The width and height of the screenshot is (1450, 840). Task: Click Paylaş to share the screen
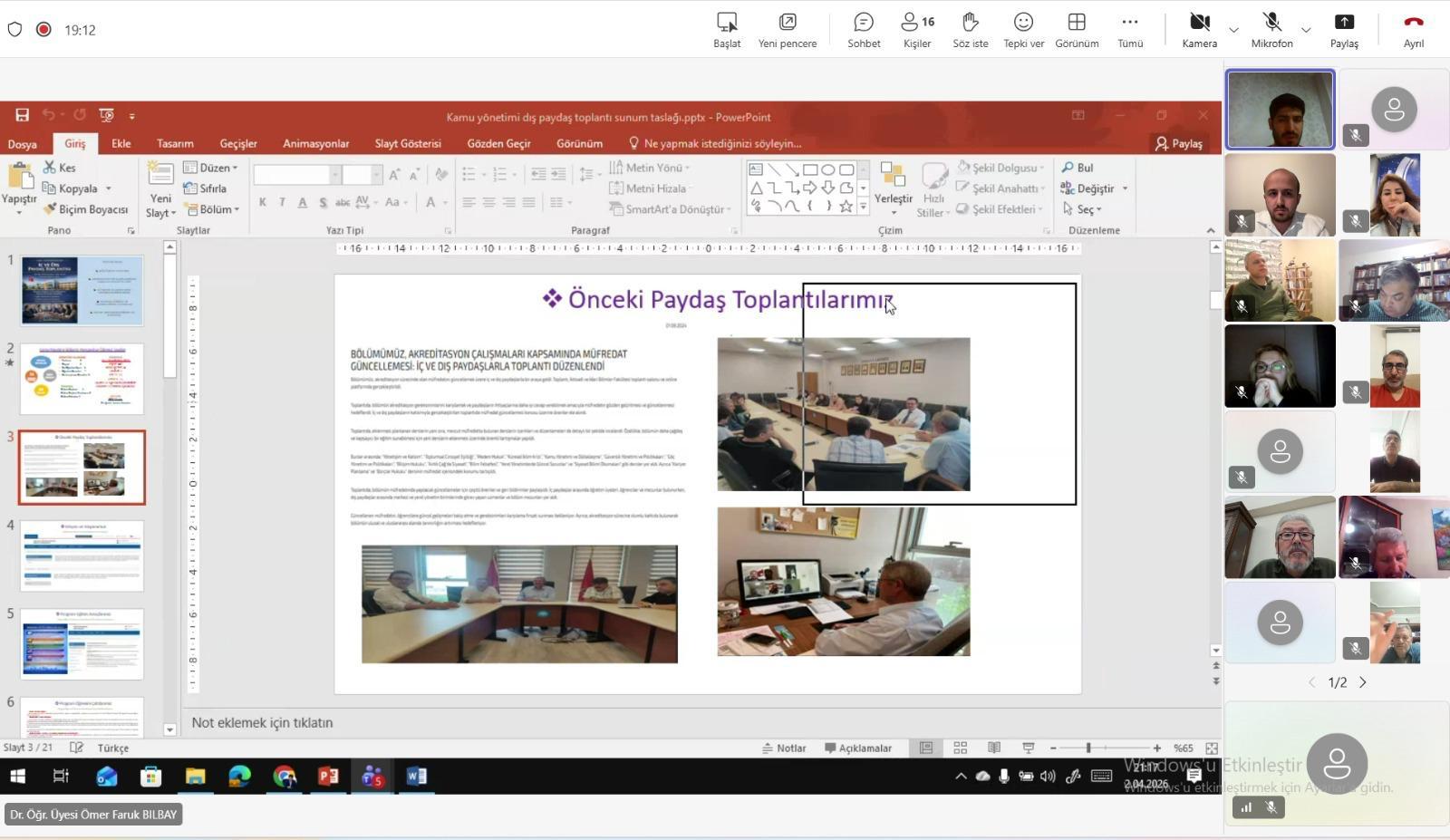click(1343, 30)
